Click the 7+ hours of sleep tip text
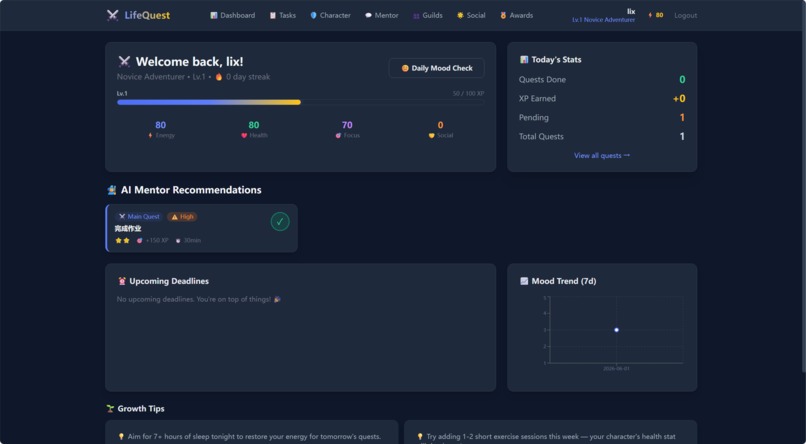The width and height of the screenshot is (806, 444). tap(254, 436)
